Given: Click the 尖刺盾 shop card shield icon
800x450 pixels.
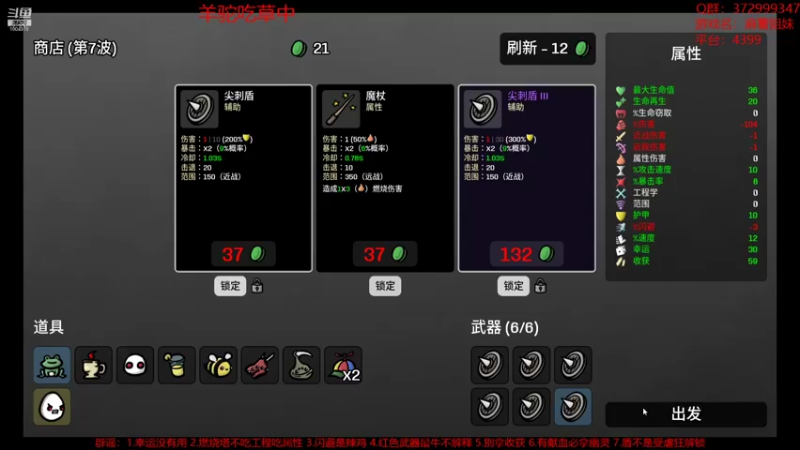Looking at the screenshot, I should [x=199, y=109].
